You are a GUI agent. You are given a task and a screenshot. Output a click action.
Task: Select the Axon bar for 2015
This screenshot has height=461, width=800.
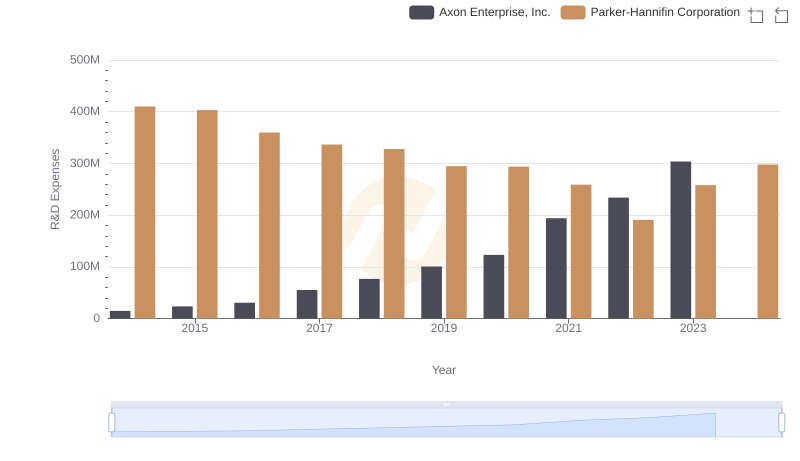coord(183,313)
